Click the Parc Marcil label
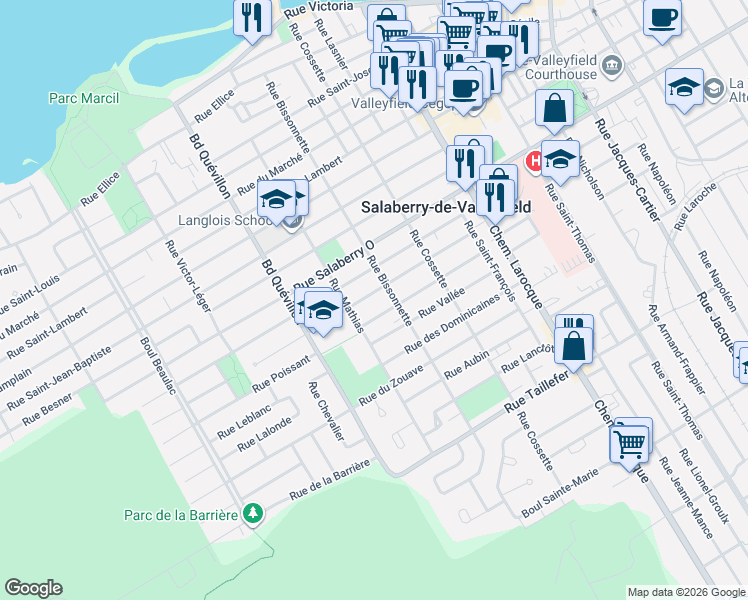This screenshot has height=600, width=748. click(84, 98)
